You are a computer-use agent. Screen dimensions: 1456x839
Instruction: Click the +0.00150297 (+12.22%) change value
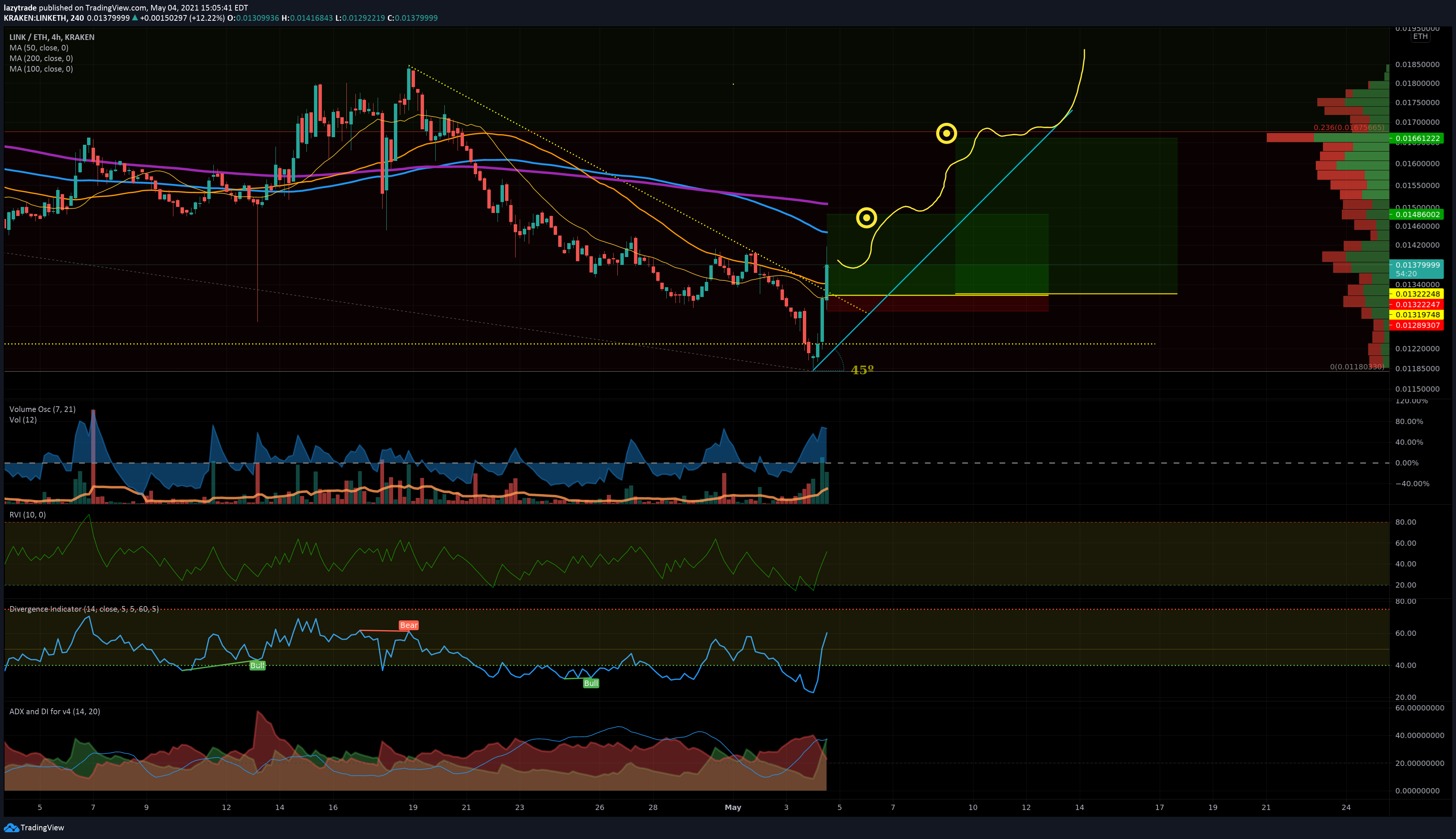(x=182, y=18)
